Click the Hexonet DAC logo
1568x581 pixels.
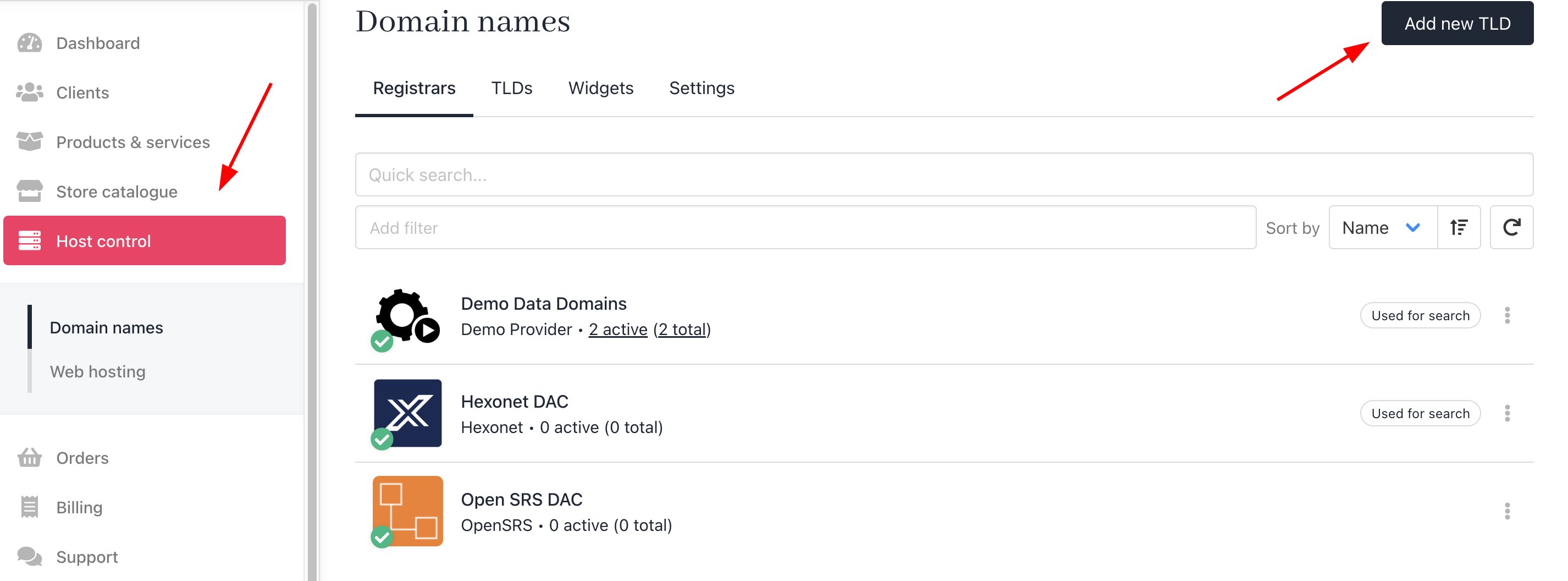click(407, 414)
